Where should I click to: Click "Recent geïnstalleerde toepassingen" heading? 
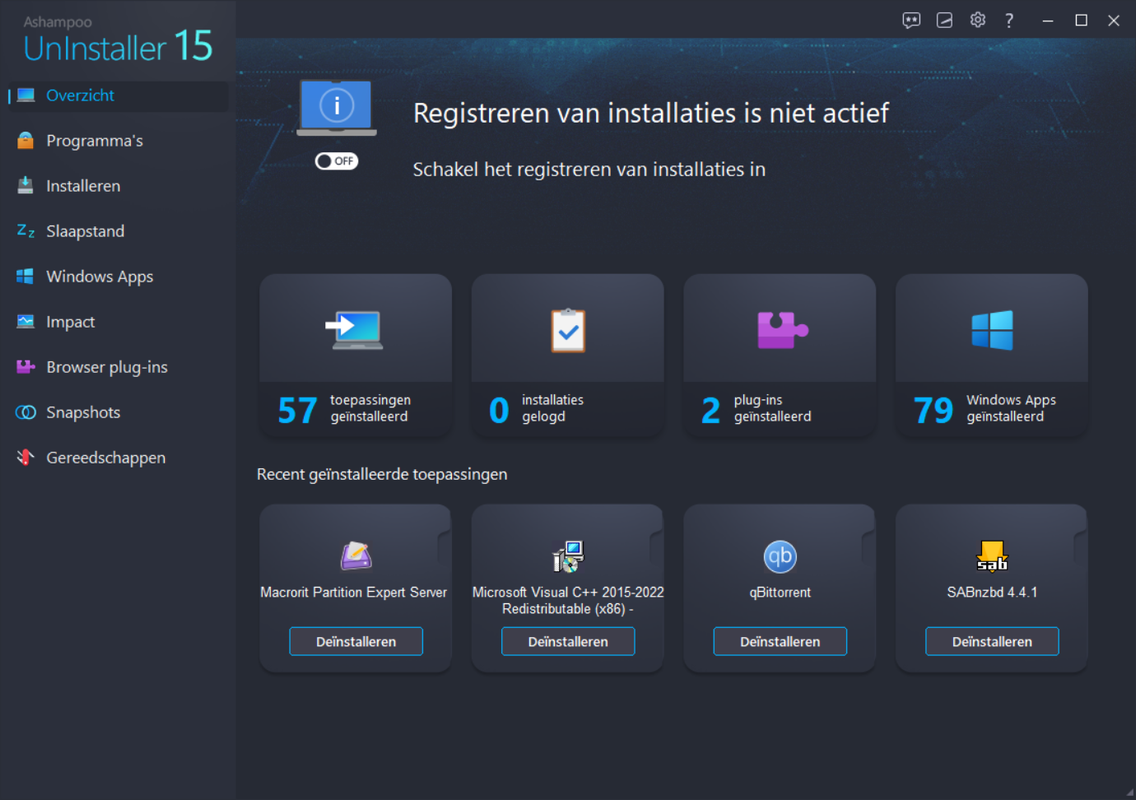382,475
